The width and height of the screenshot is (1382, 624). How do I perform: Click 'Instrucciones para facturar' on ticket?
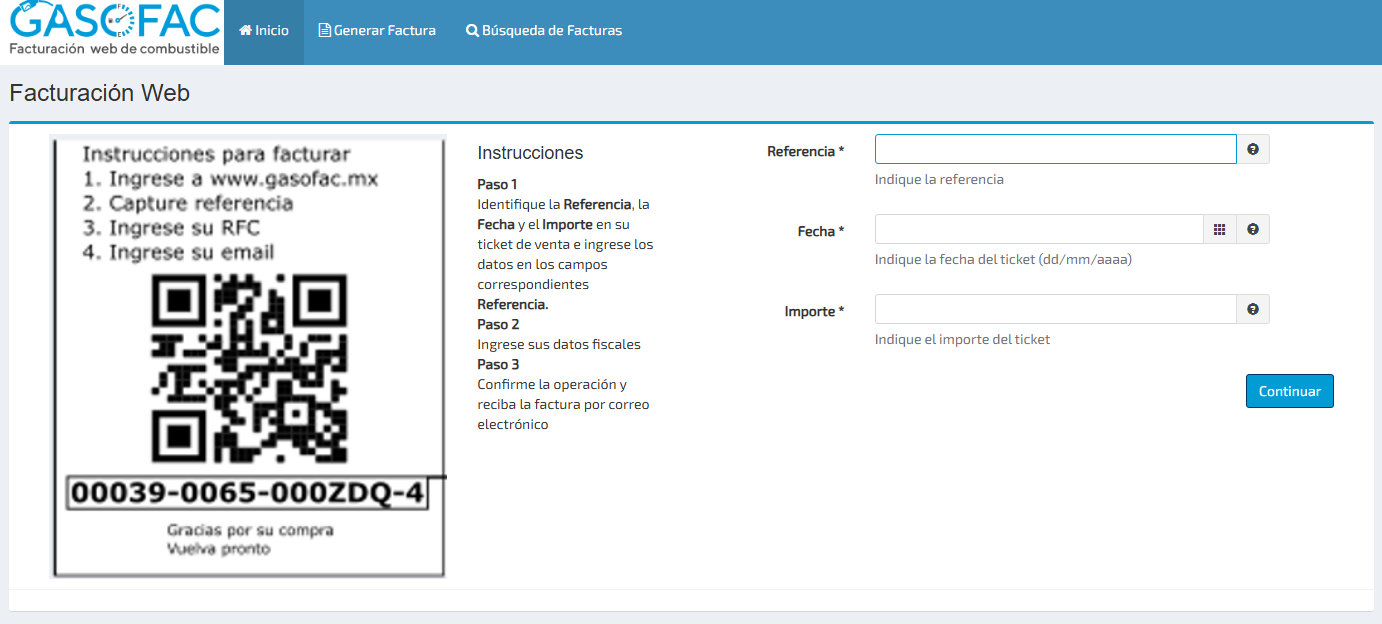click(x=216, y=154)
